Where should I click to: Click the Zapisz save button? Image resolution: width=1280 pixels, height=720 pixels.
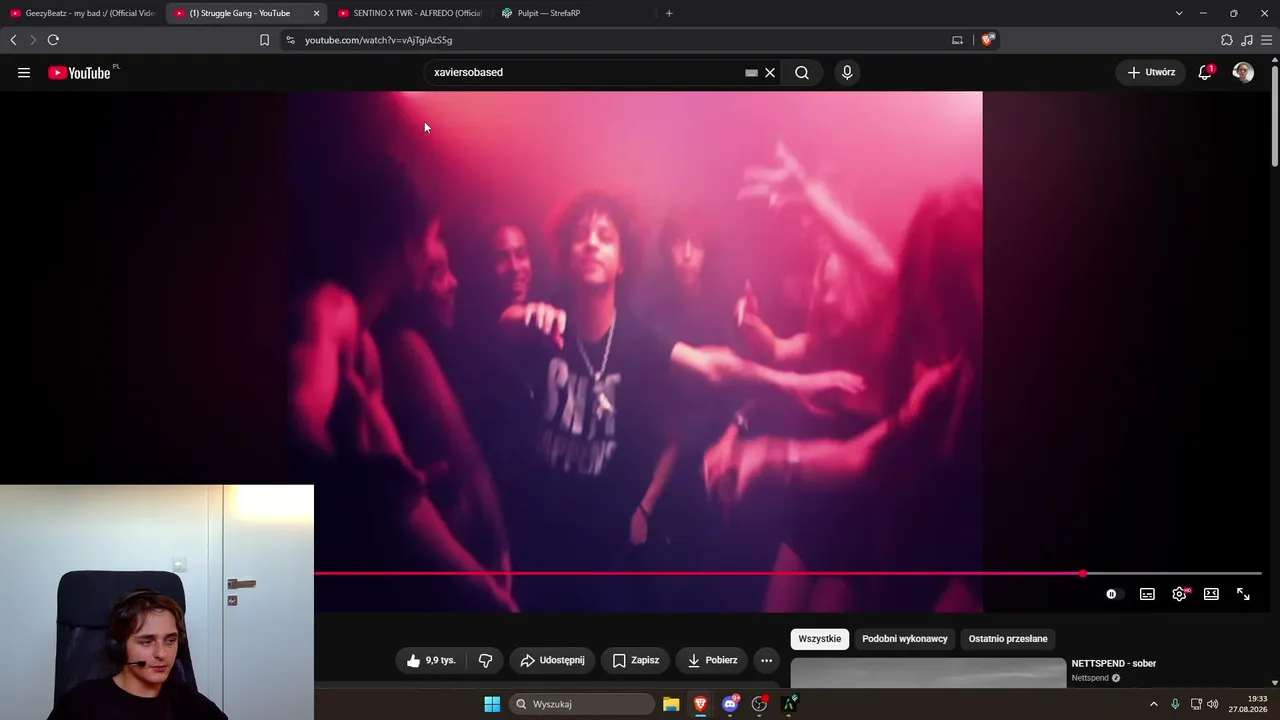635,661
